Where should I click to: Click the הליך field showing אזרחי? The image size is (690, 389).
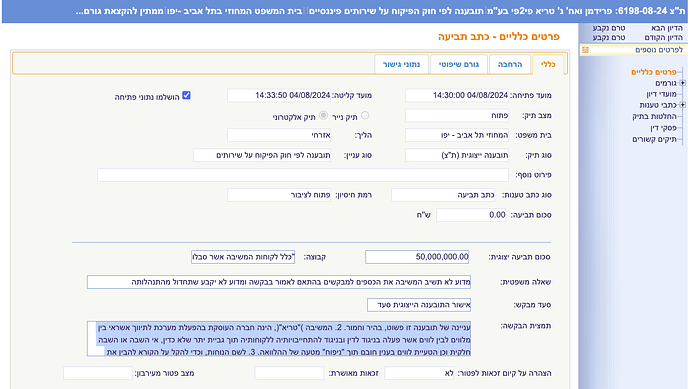pyautogui.click(x=279, y=135)
